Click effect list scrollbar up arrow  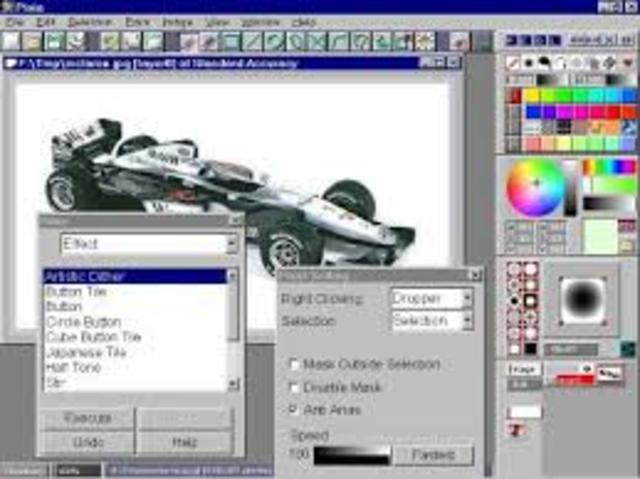click(x=232, y=276)
